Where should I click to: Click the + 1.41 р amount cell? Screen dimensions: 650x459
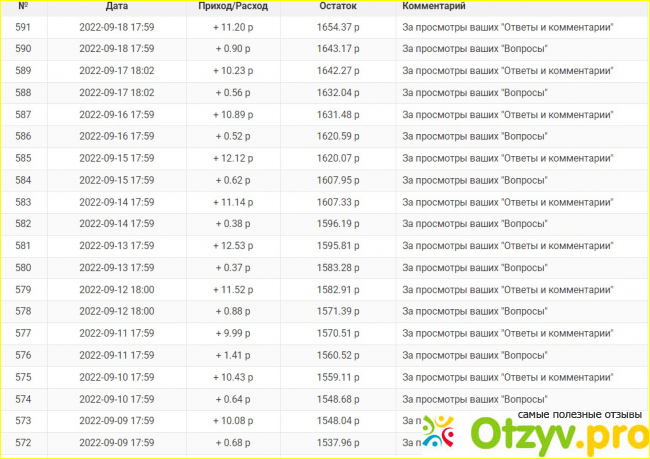(x=232, y=355)
